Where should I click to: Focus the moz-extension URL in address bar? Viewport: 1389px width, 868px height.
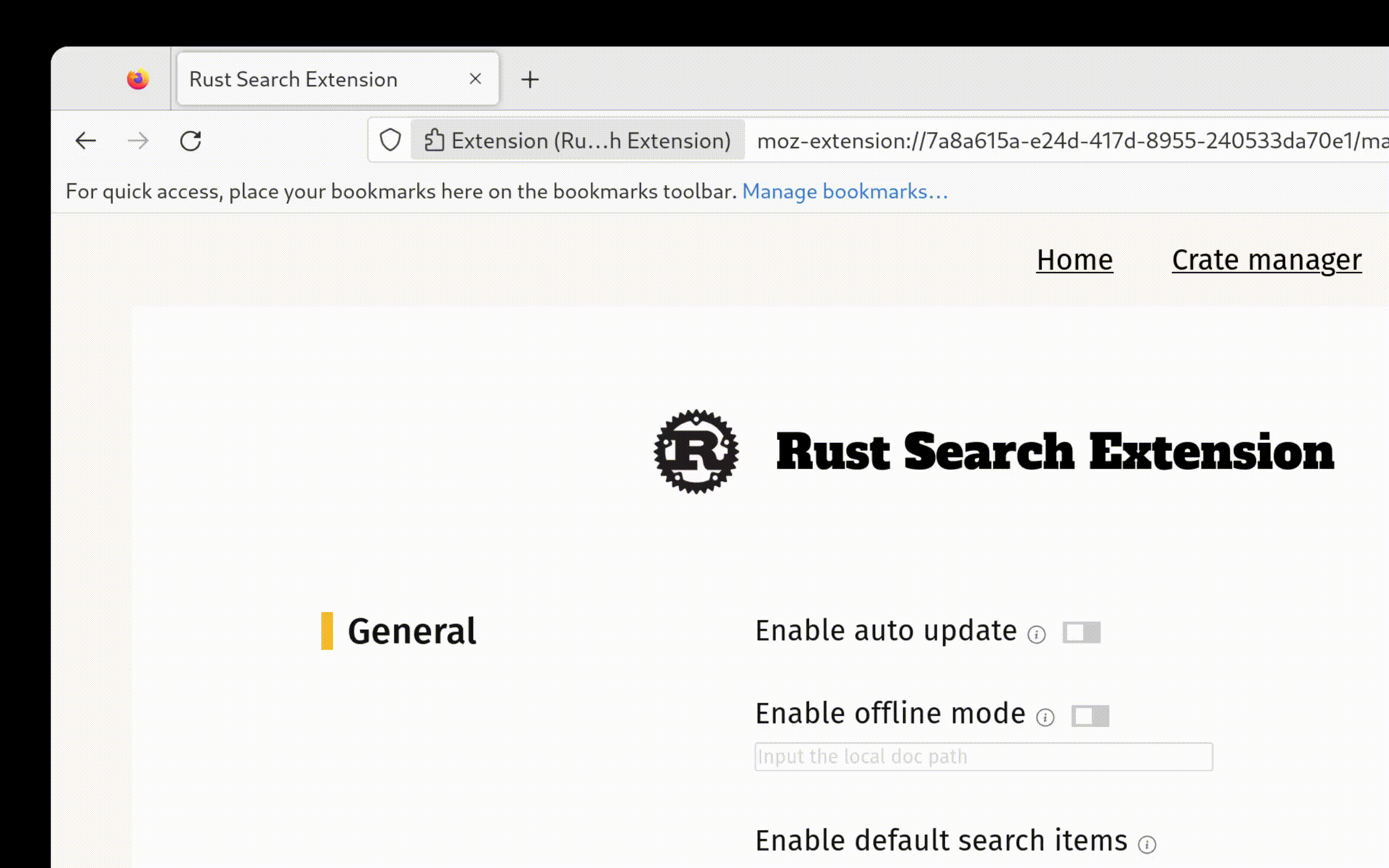tap(1072, 141)
